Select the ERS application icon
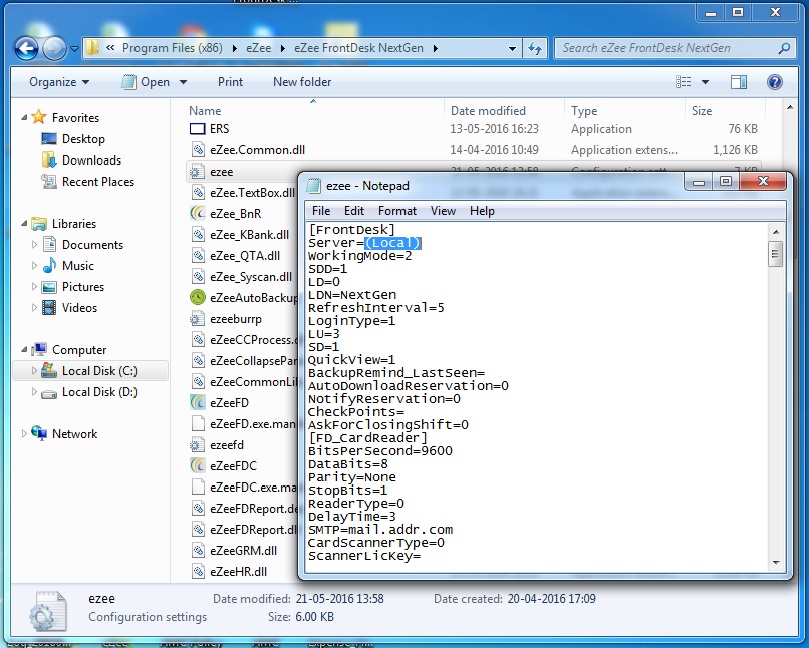Screen dimensions: 809x648 (x=198, y=129)
